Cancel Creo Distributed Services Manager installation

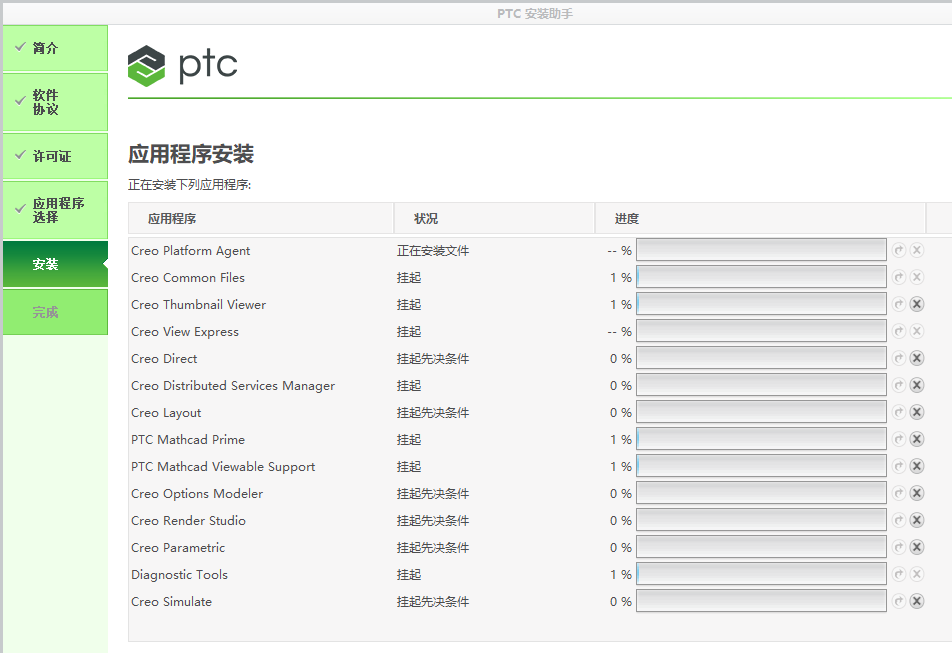pyautogui.click(x=917, y=385)
